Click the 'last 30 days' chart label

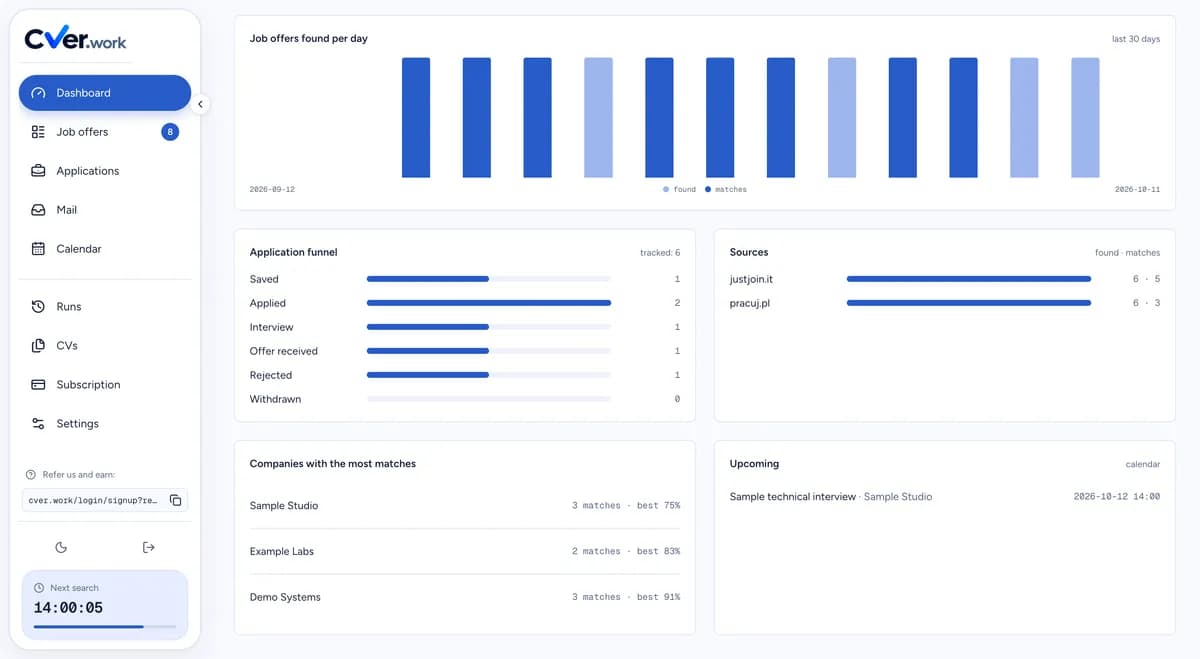[x=1136, y=39]
